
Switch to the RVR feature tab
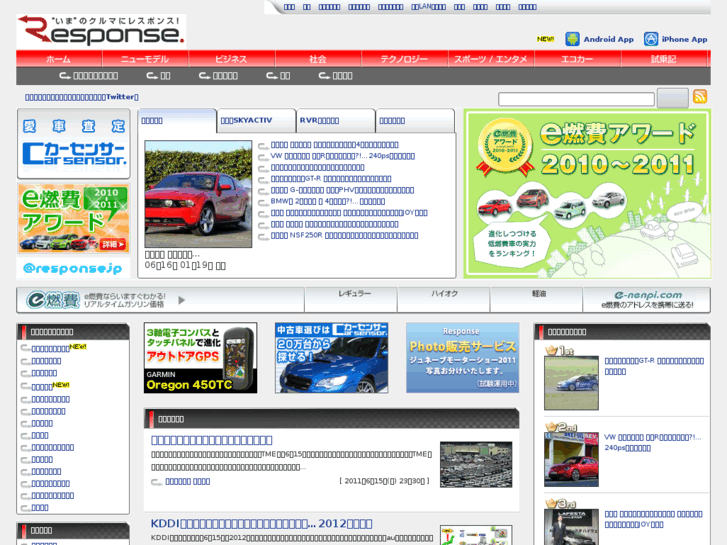335,121
